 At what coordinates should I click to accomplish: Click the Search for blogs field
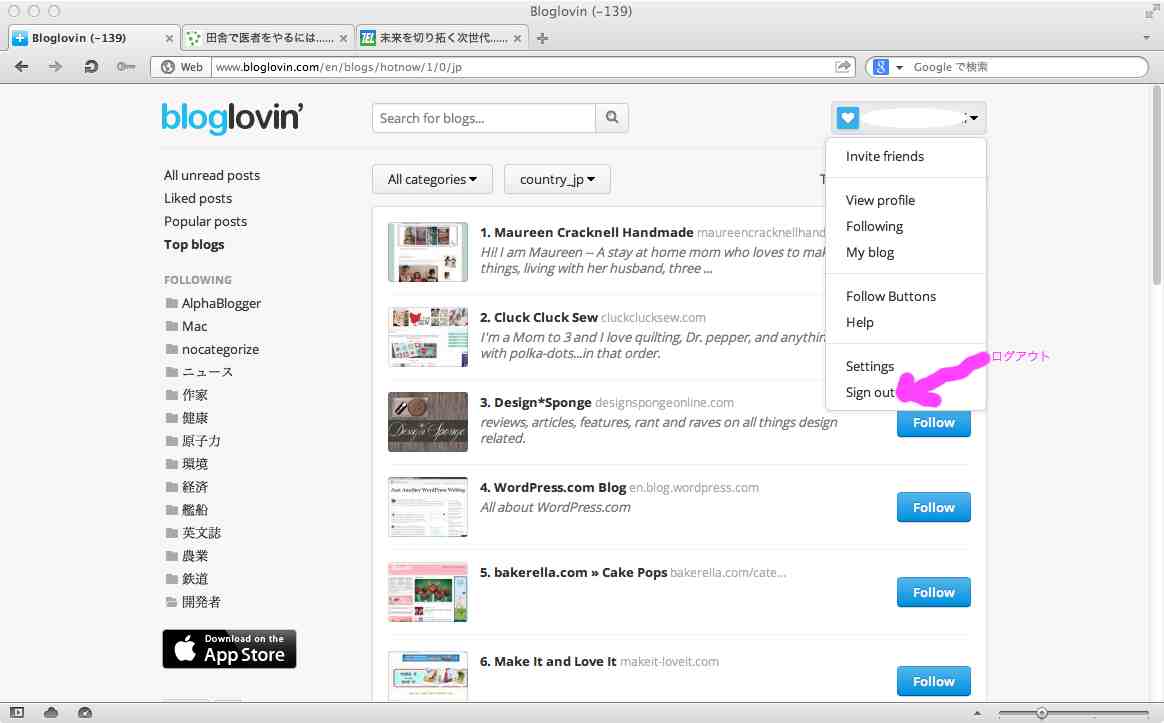coord(484,118)
